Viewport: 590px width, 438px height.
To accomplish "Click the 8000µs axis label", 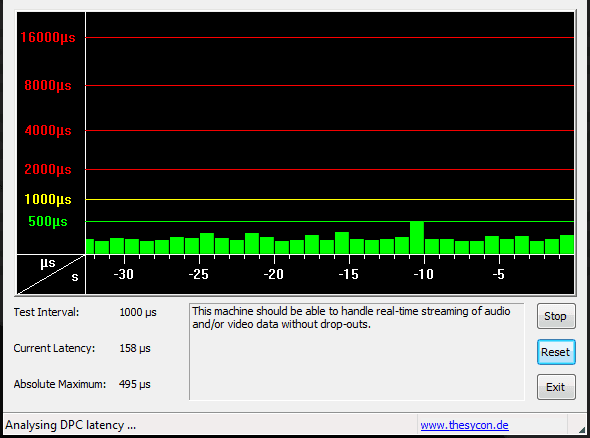I will click(x=48, y=85).
